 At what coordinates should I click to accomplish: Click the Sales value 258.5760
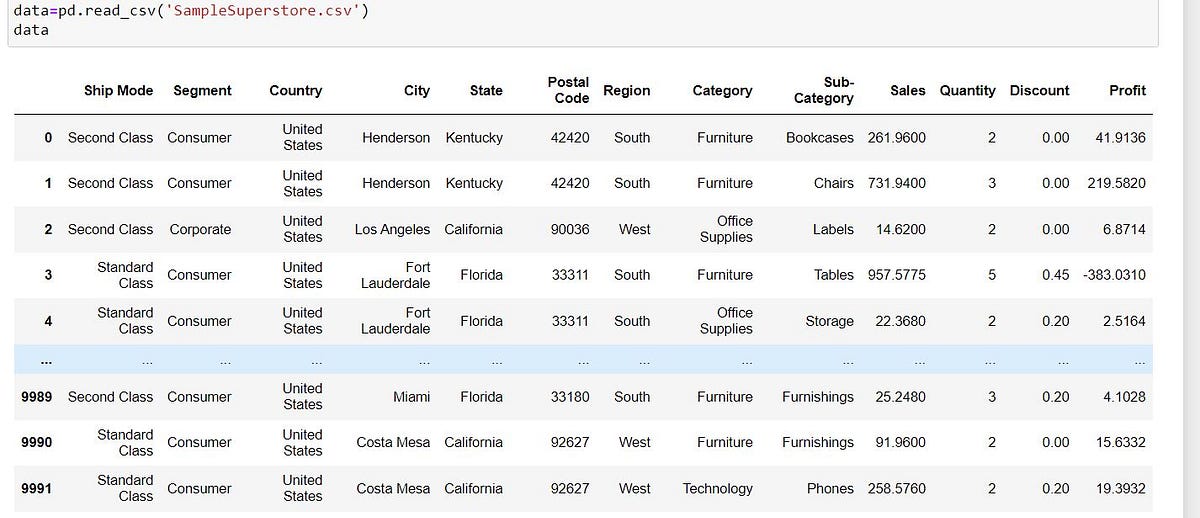[x=898, y=488]
